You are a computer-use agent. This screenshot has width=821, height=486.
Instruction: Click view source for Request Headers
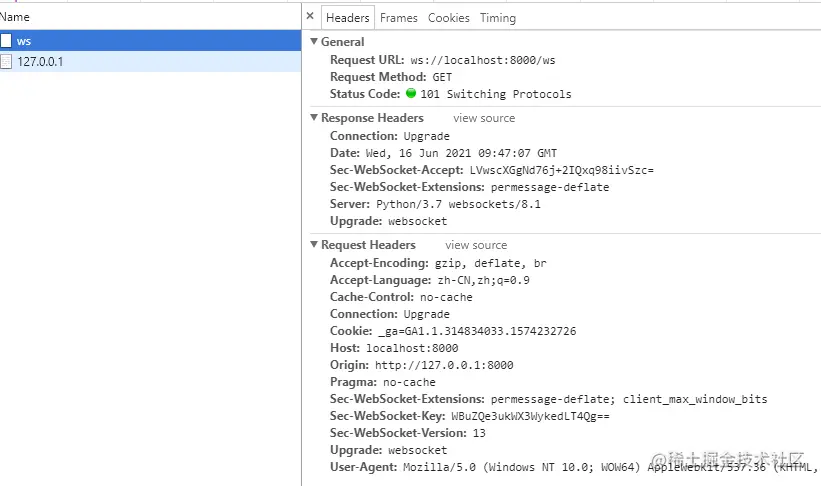[476, 245]
